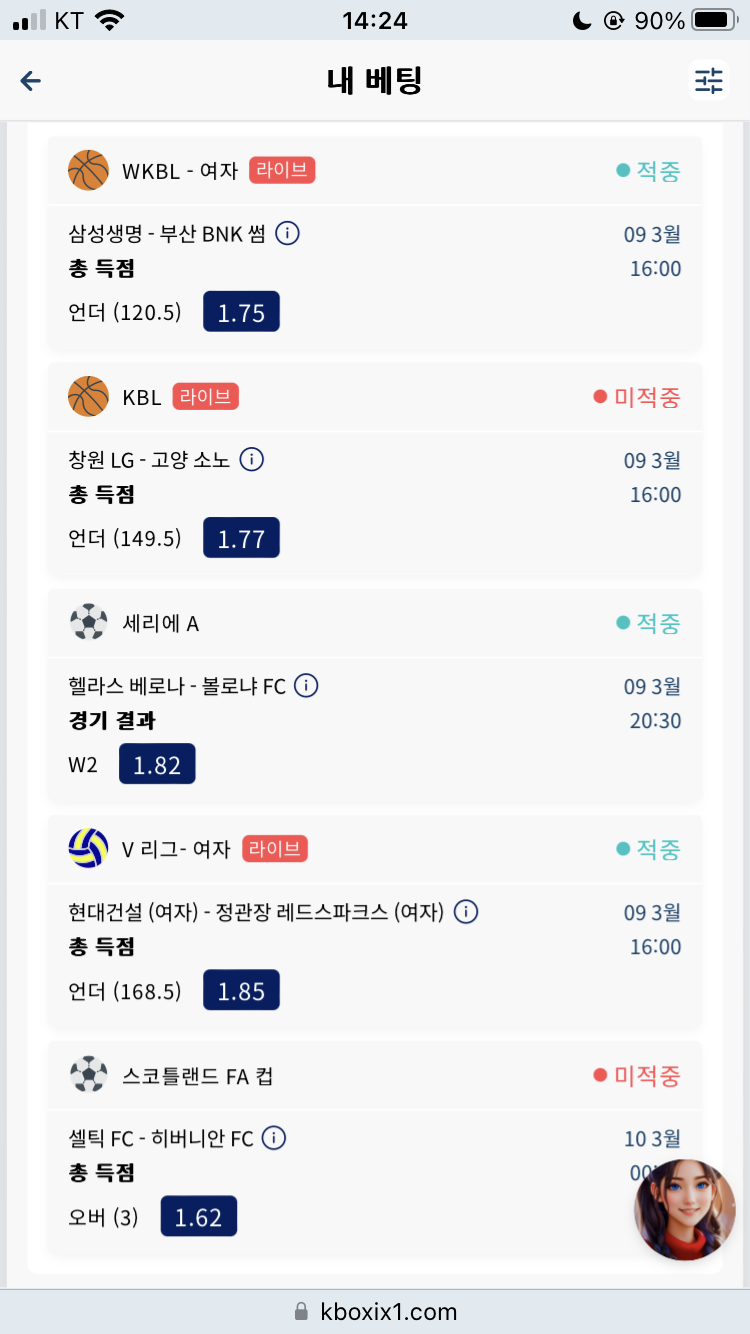Select the 1.62 odds button

[199, 1216]
